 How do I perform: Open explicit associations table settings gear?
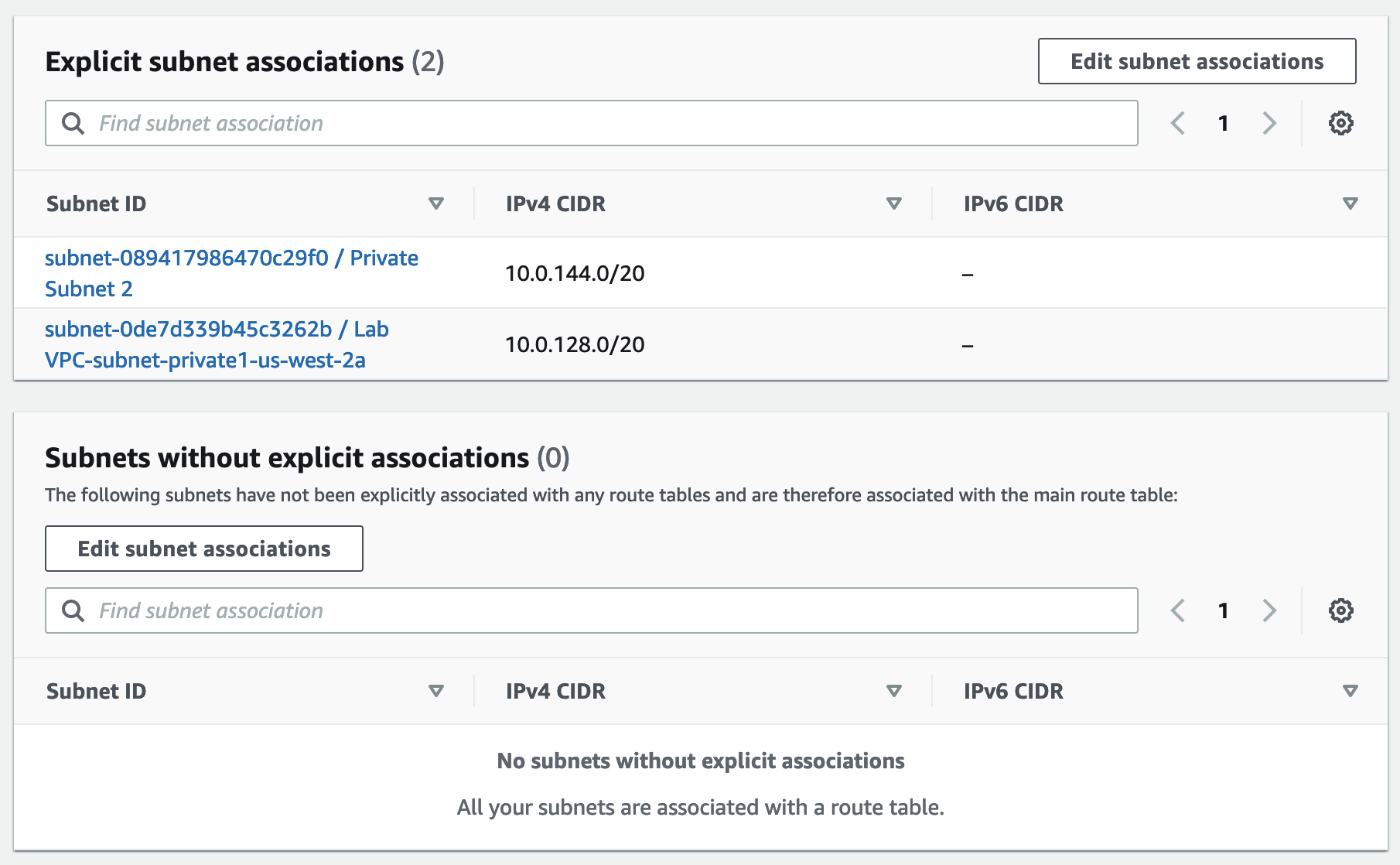[1340, 123]
